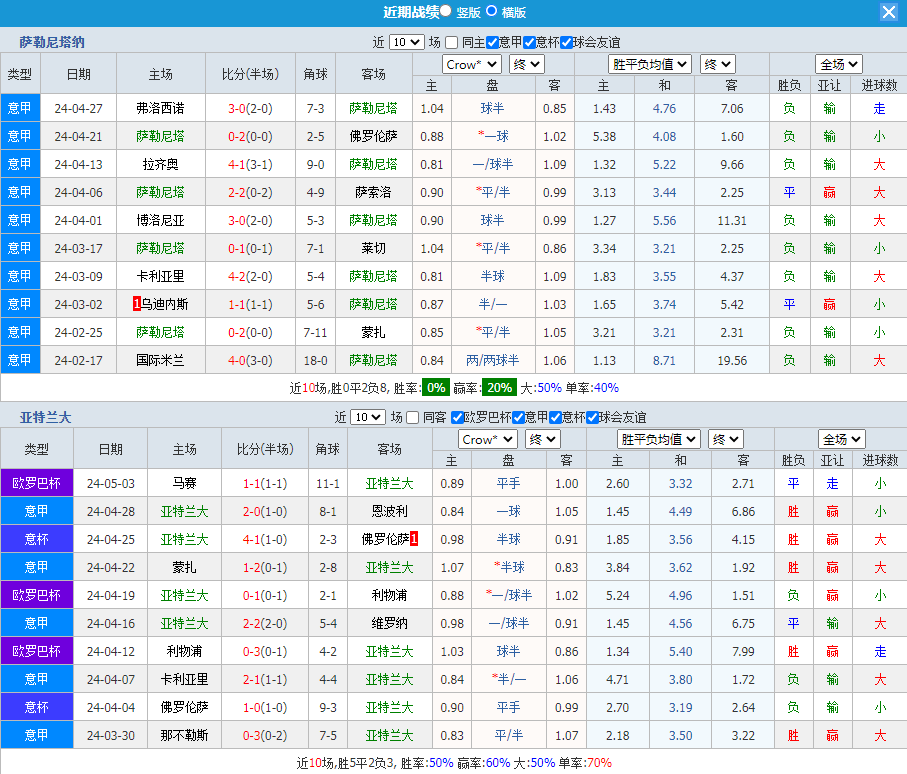Open the 全场 dropdown in 亚特兰大 table
Image resolution: width=907 pixels, height=774 pixels.
click(x=841, y=439)
